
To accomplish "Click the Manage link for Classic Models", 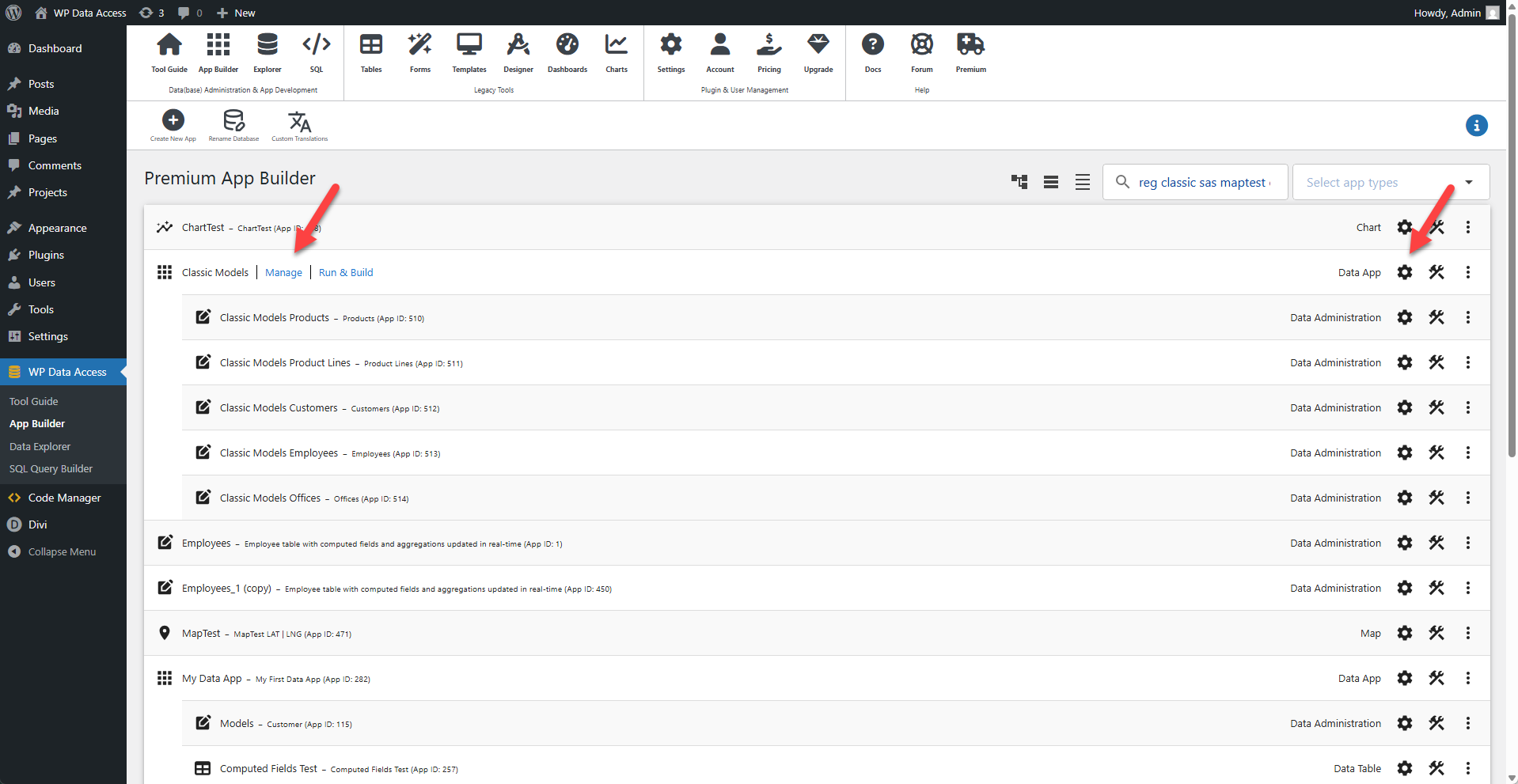I will click(x=283, y=272).
